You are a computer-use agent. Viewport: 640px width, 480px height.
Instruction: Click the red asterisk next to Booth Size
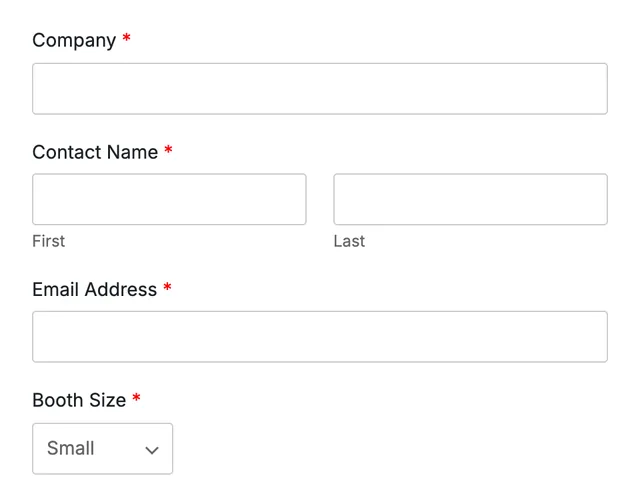pyautogui.click(x=136, y=398)
